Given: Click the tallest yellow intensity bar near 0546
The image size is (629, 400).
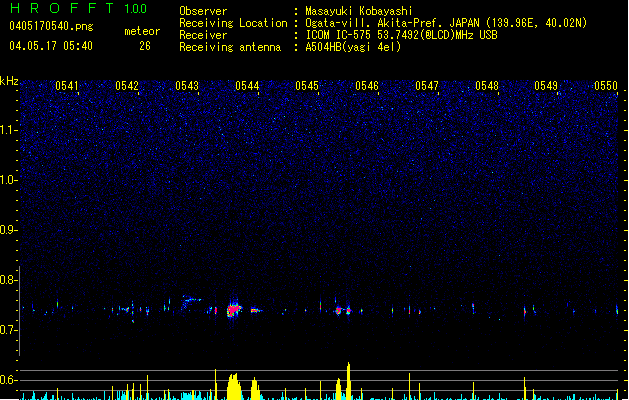Looking at the screenshot, I should 349,381.
